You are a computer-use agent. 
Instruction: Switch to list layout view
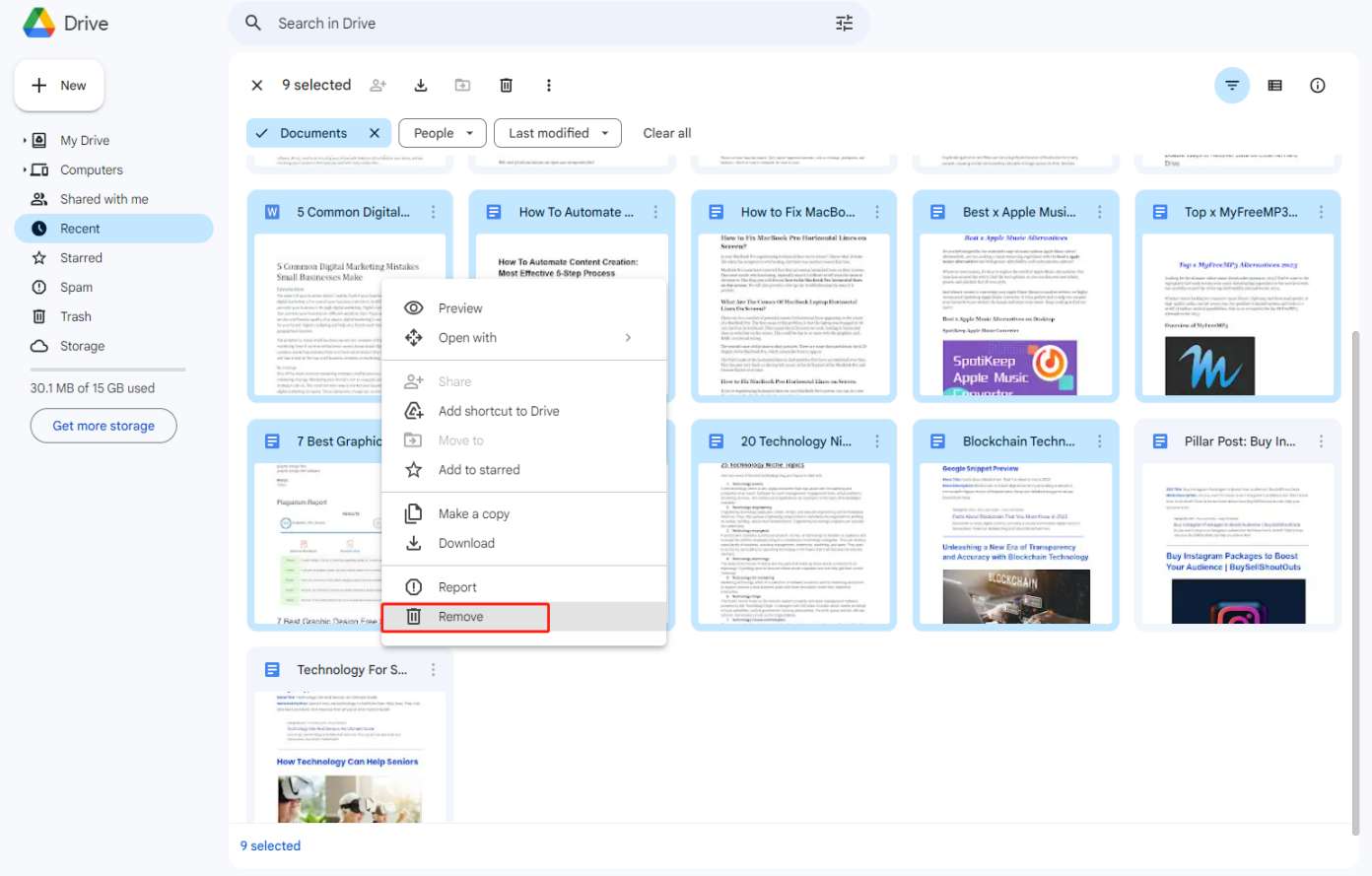click(x=1274, y=86)
